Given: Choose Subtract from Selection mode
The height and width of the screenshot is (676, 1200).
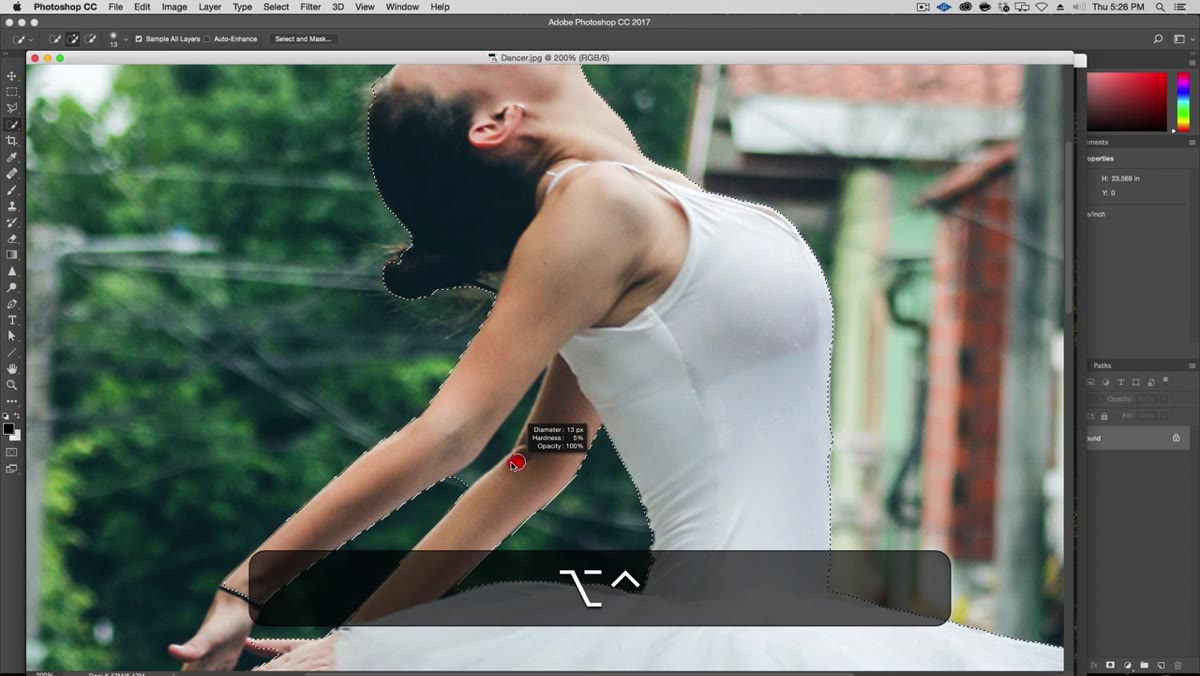Looking at the screenshot, I should click(91, 39).
